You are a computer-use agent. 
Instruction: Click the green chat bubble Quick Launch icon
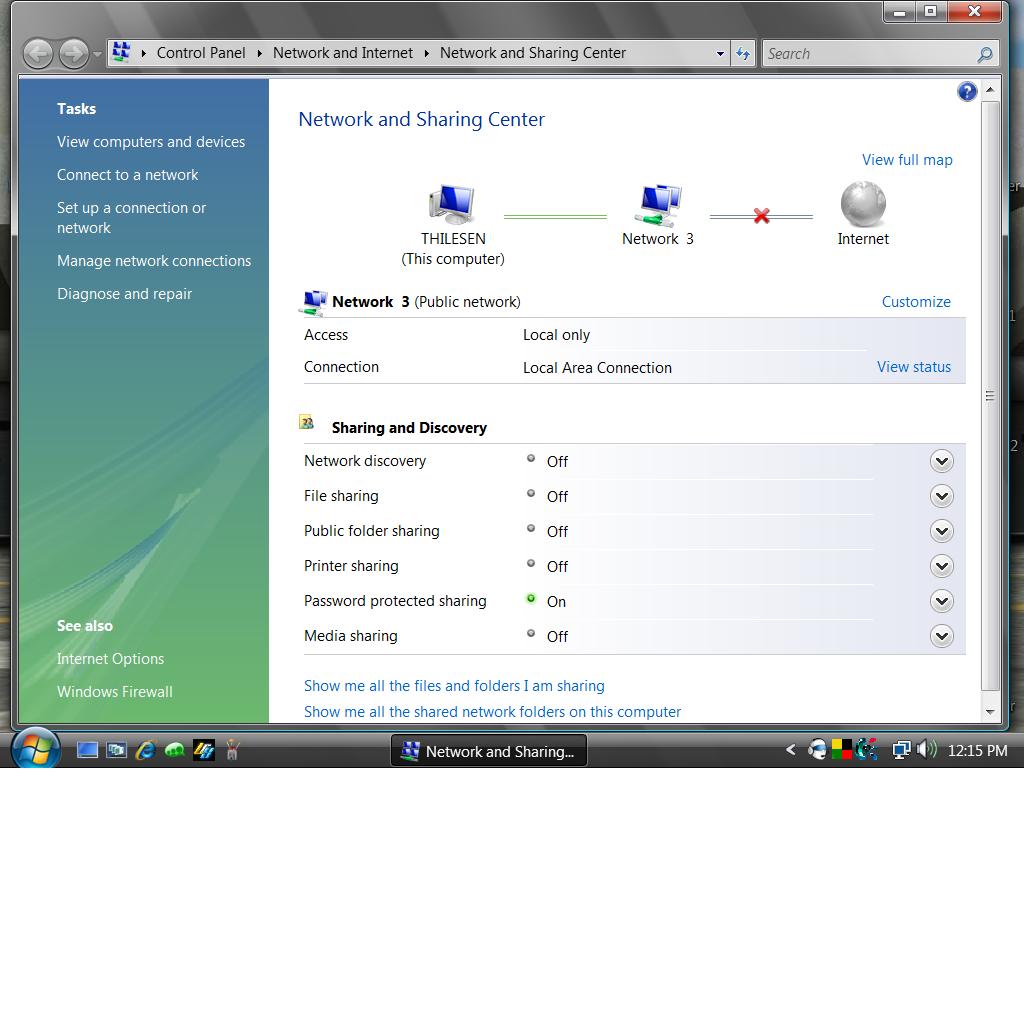point(174,750)
